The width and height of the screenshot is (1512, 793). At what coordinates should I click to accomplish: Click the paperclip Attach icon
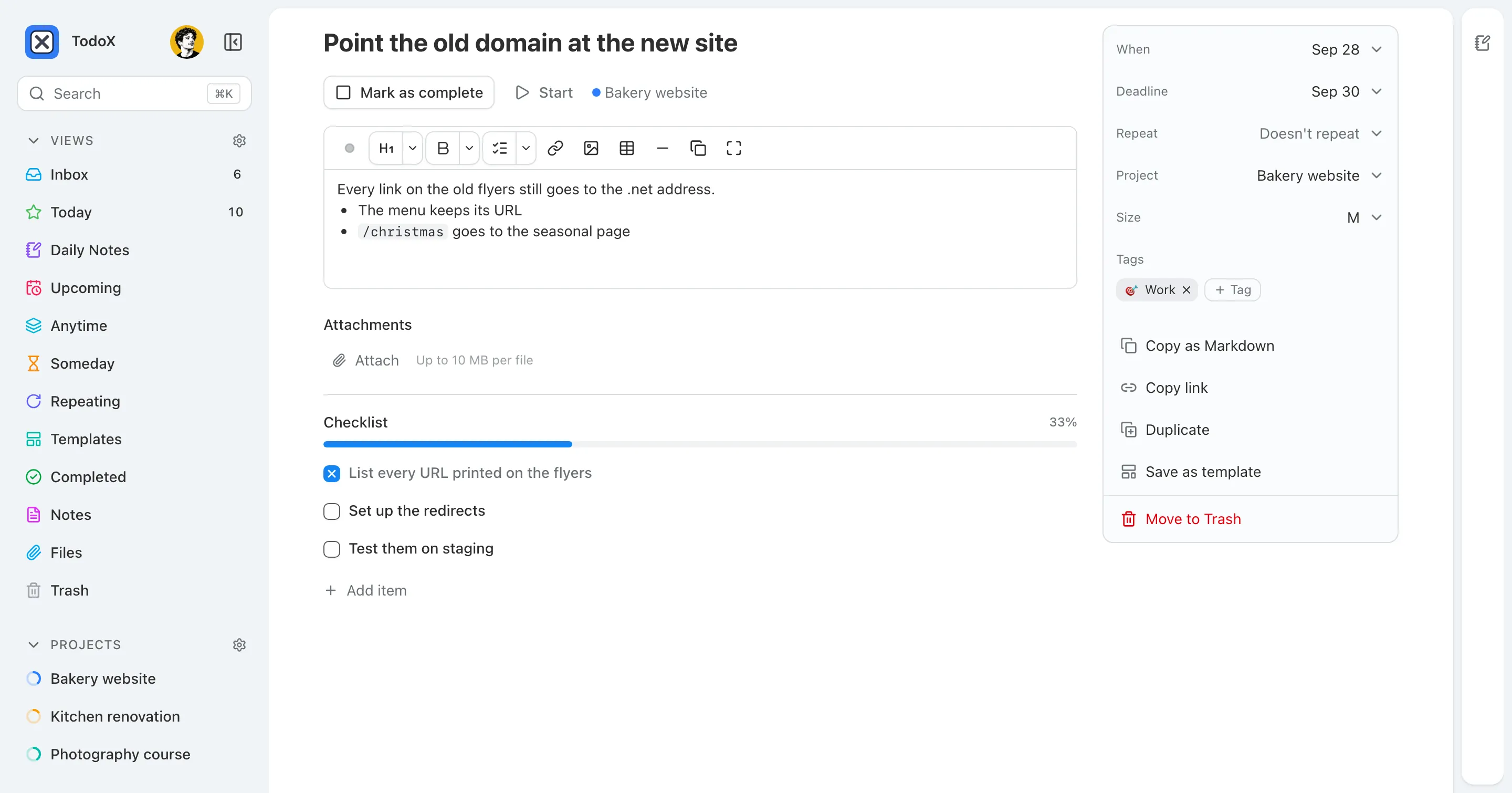pyautogui.click(x=339, y=360)
